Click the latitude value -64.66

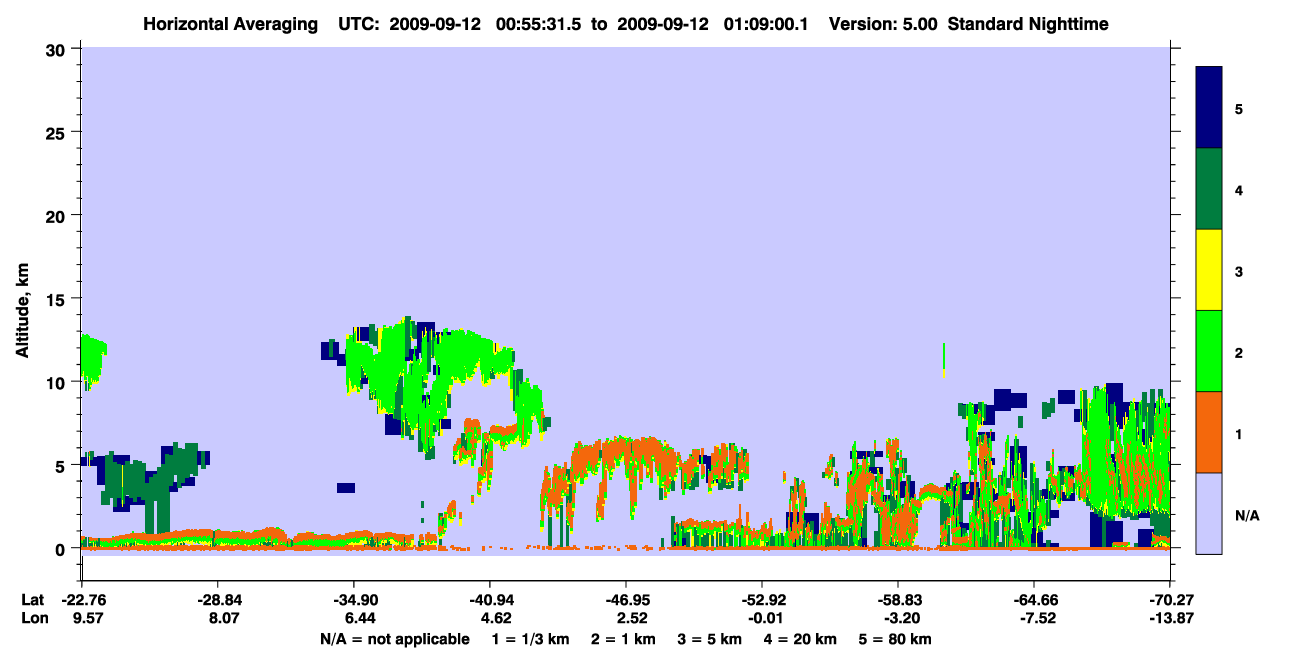1034,600
